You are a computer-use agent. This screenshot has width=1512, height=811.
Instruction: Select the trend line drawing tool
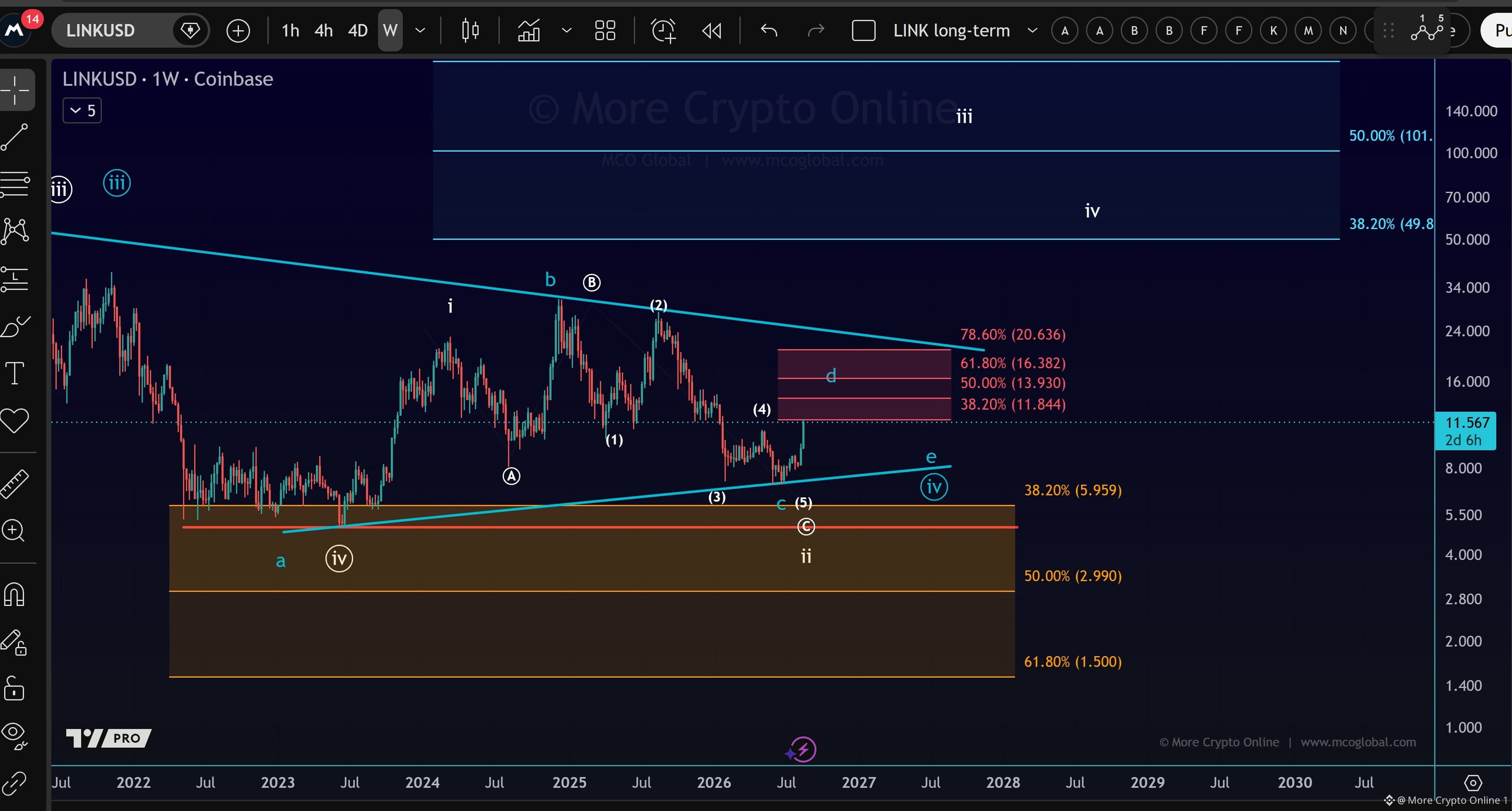15,137
